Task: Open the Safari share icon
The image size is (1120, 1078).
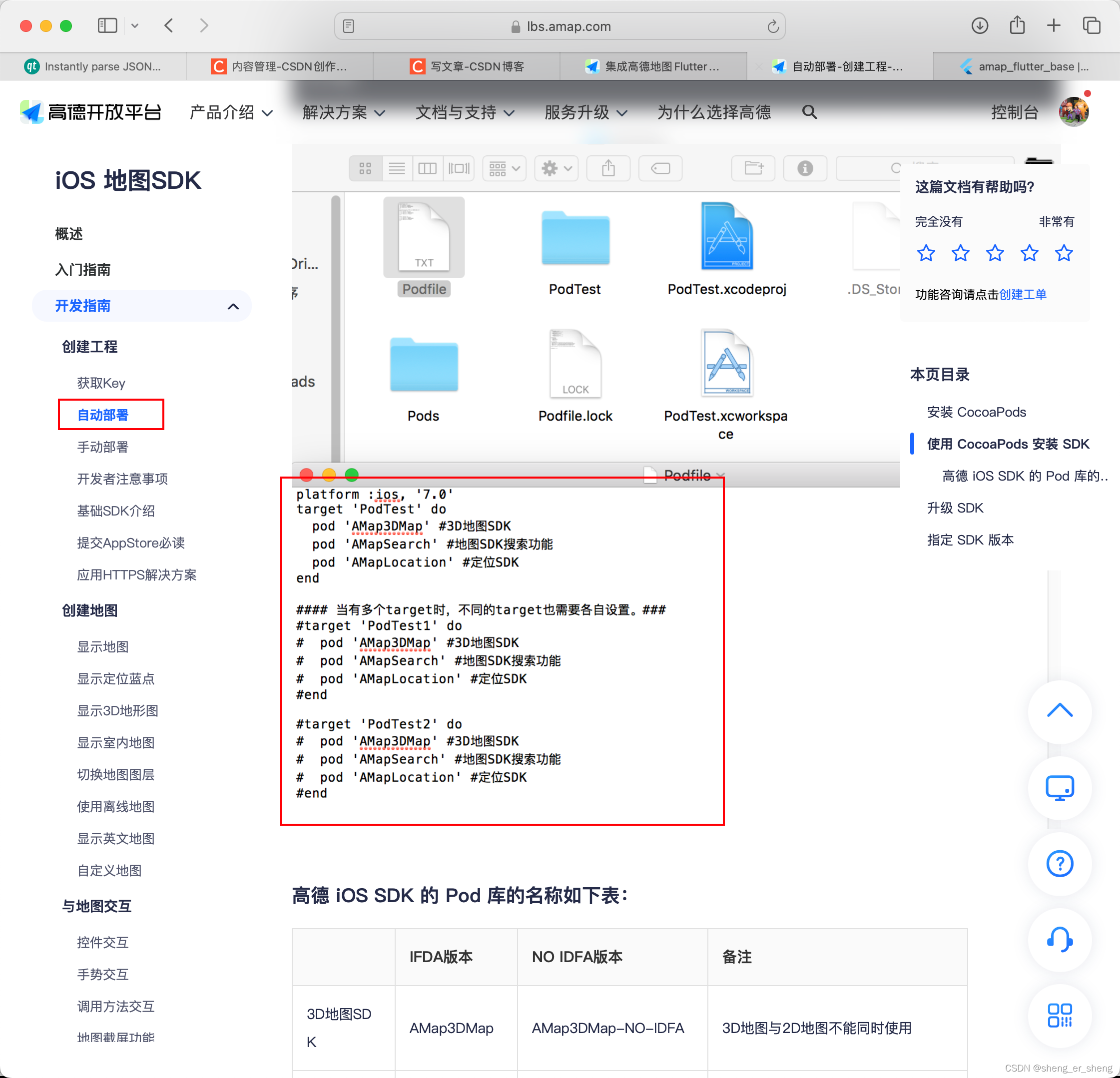Action: coord(1017,25)
